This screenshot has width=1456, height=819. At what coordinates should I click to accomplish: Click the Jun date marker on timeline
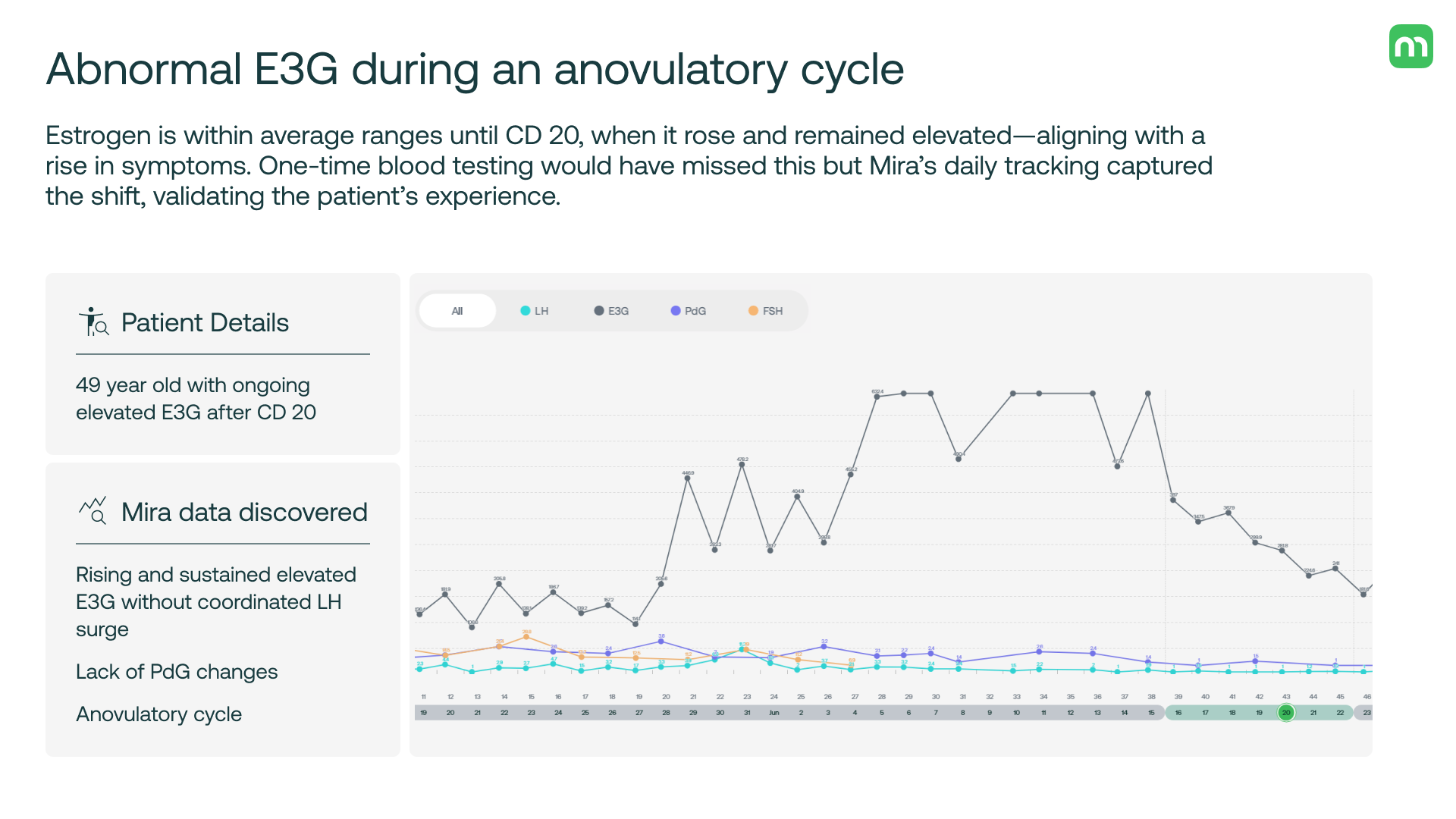coord(773,713)
